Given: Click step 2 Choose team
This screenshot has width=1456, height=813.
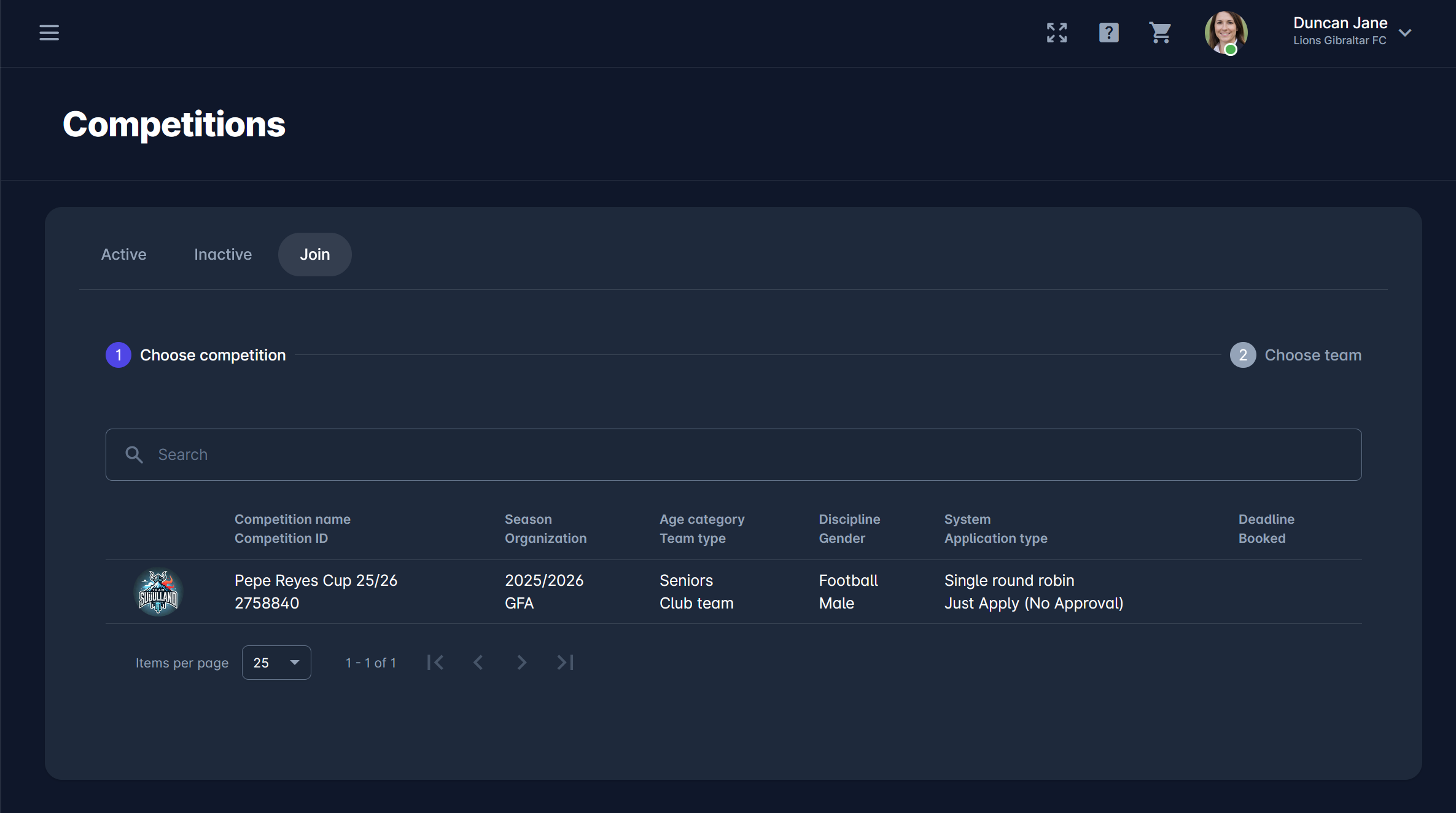Looking at the screenshot, I should 1296,355.
